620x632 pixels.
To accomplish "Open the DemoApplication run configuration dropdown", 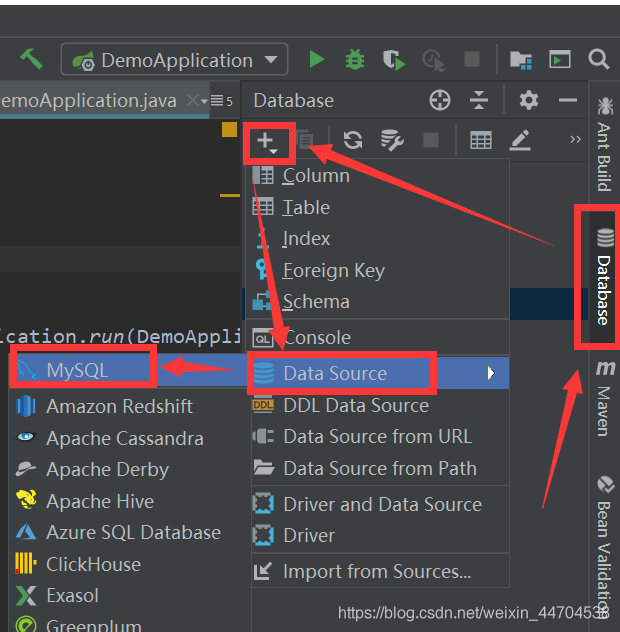I will (175, 60).
